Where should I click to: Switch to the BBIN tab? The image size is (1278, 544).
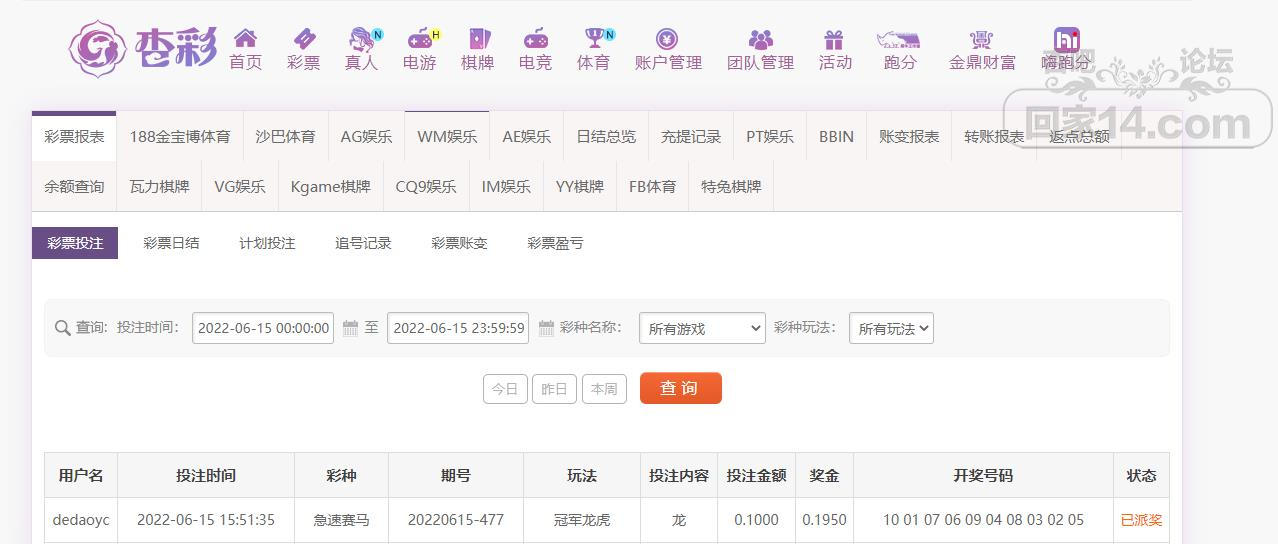(836, 136)
